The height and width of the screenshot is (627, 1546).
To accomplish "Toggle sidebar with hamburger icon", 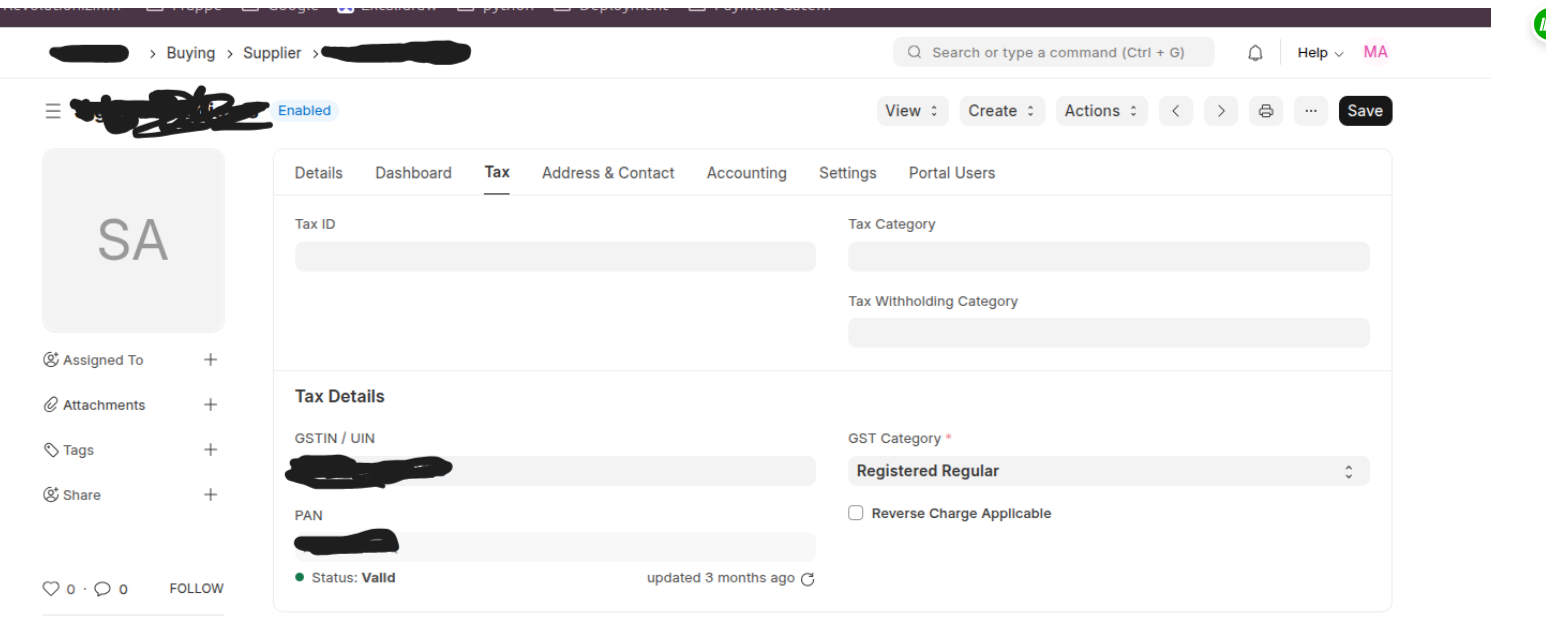I will [x=53, y=111].
